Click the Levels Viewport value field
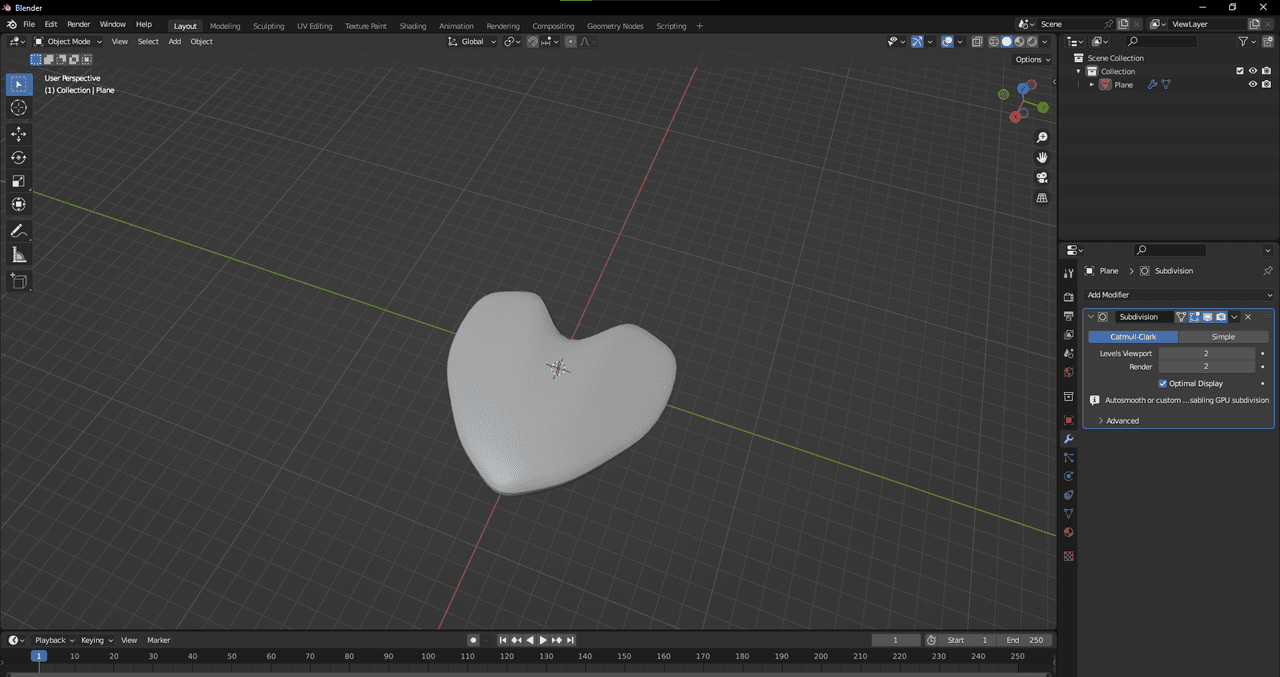The image size is (1280, 677). 1206,353
